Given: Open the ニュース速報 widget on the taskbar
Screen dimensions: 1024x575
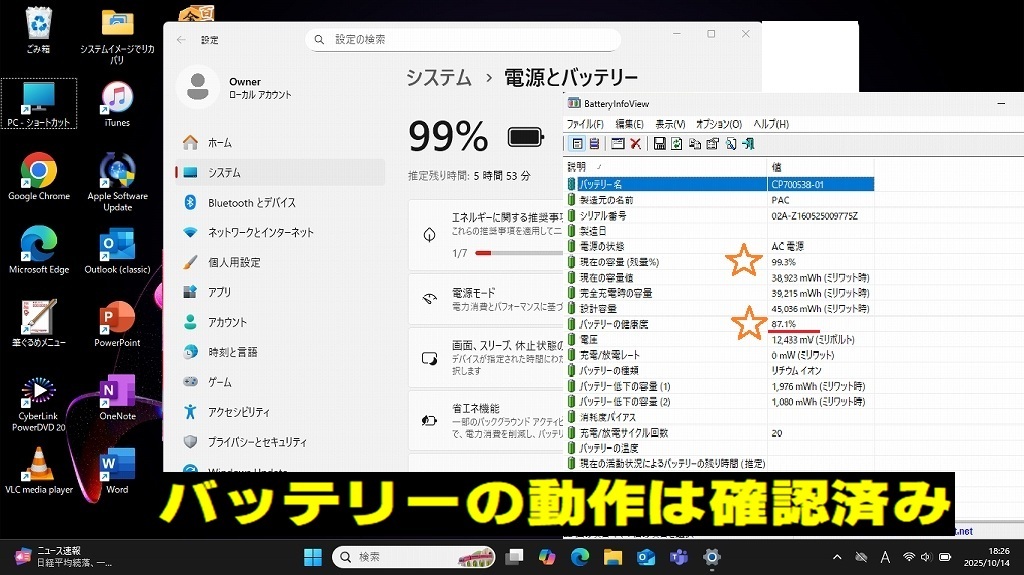Looking at the screenshot, I should pos(64,557).
